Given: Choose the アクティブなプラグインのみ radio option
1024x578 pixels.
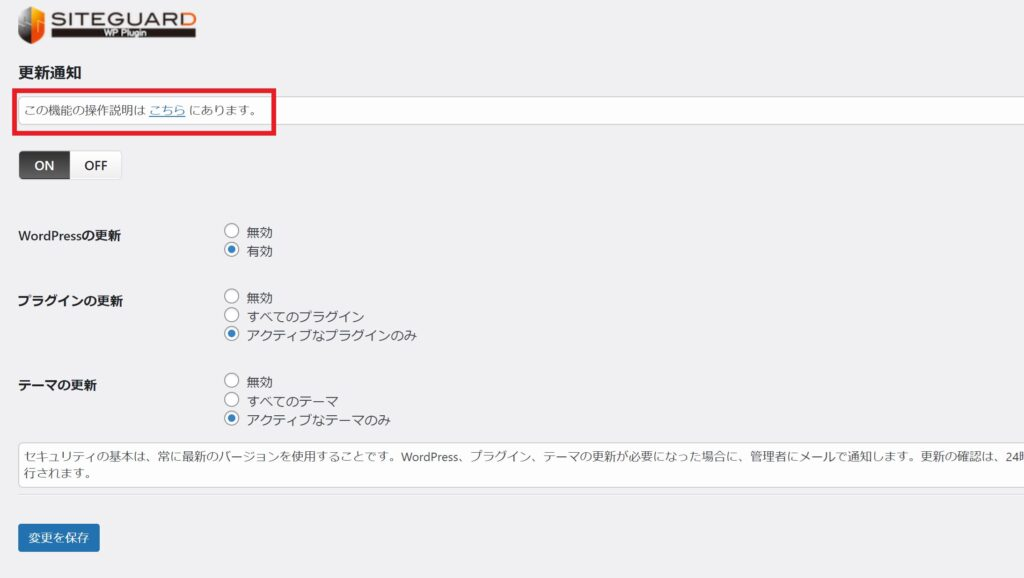Looking at the screenshot, I should 232,334.
